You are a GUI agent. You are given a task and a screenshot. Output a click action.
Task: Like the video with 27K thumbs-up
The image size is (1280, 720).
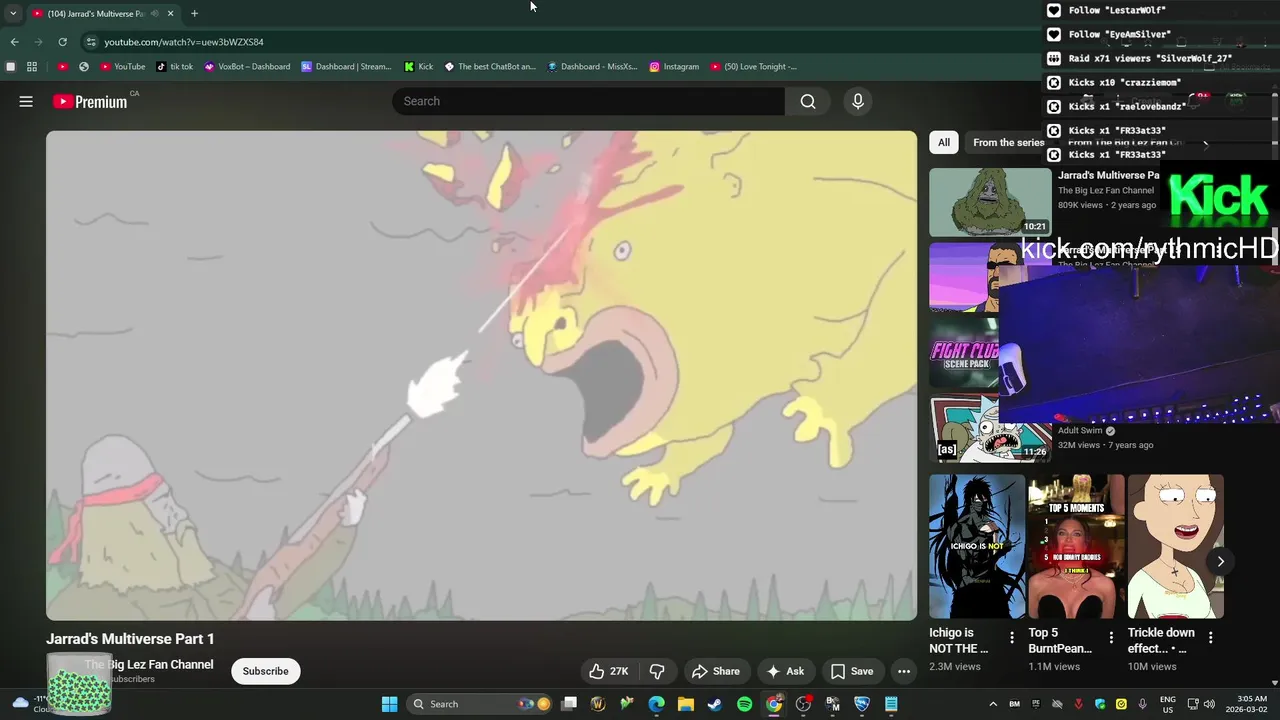click(x=608, y=671)
